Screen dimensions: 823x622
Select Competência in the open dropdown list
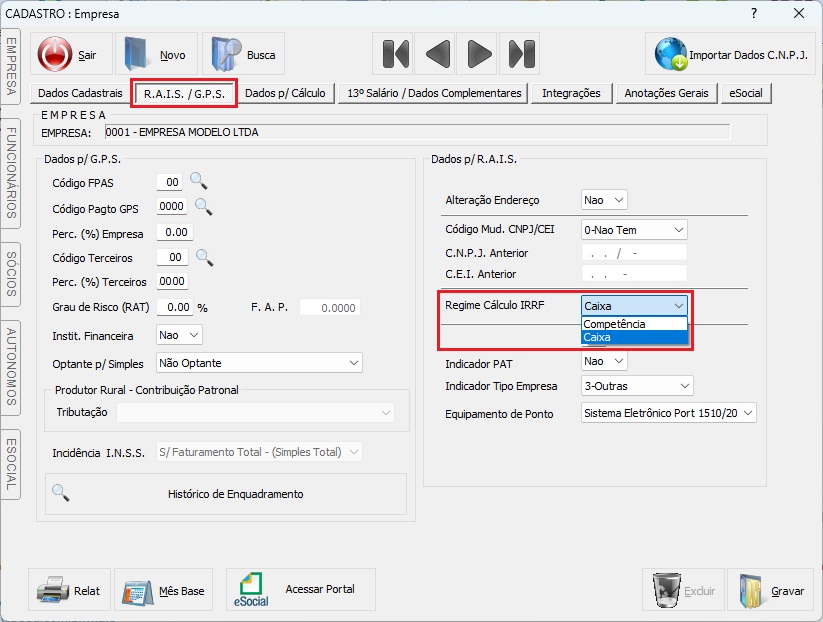[634, 324]
